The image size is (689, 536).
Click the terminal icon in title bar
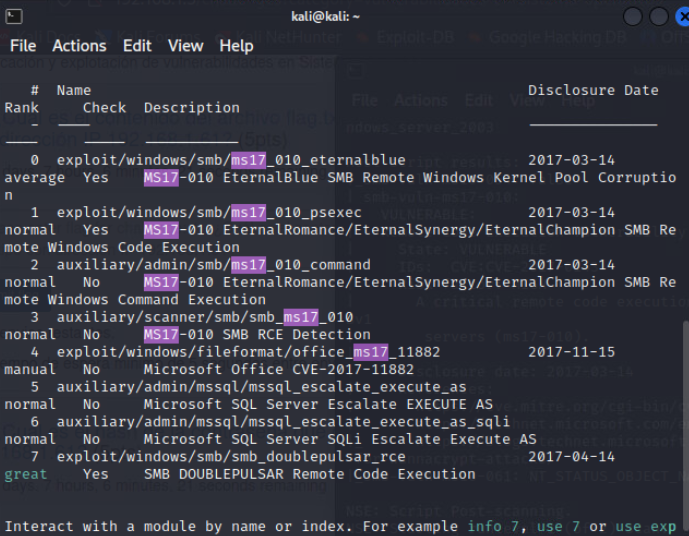click(14, 17)
